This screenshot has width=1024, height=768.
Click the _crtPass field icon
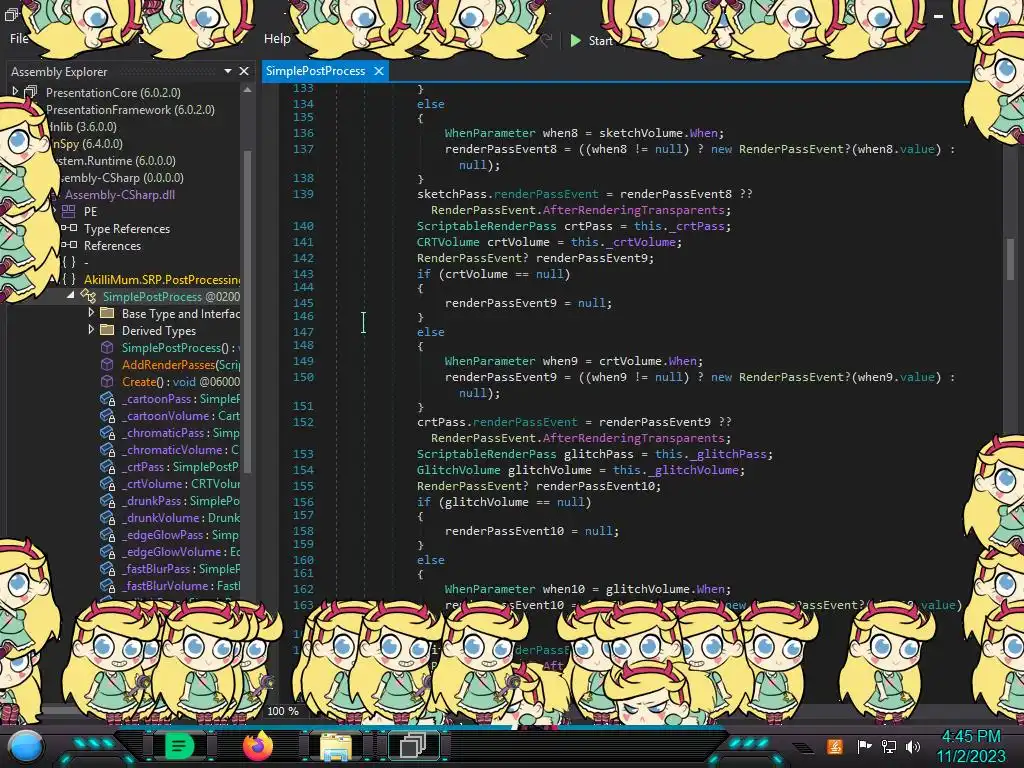(x=108, y=466)
